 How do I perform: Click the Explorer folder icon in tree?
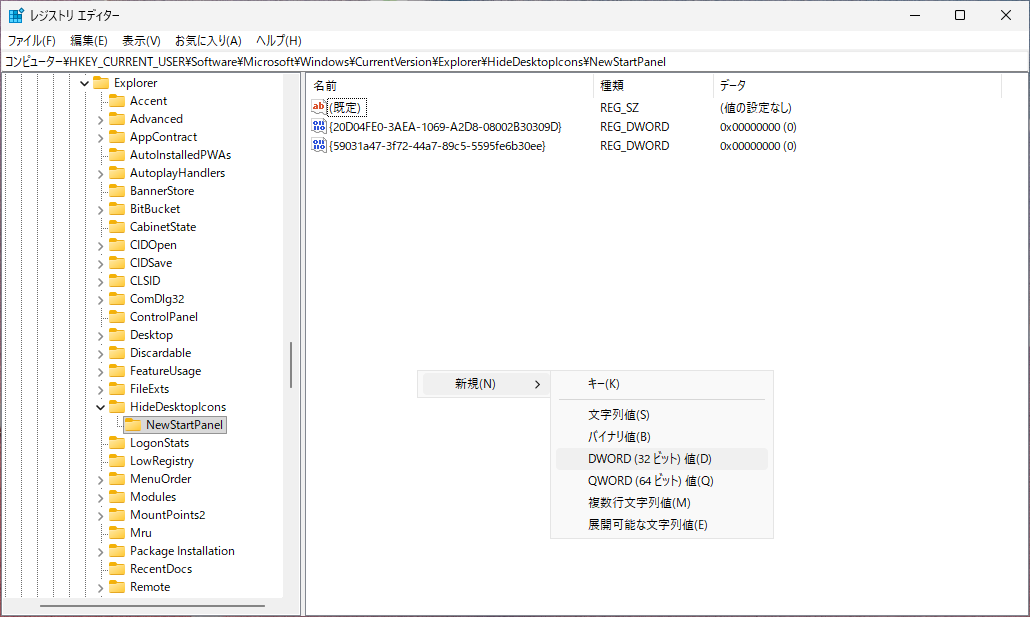tap(100, 83)
